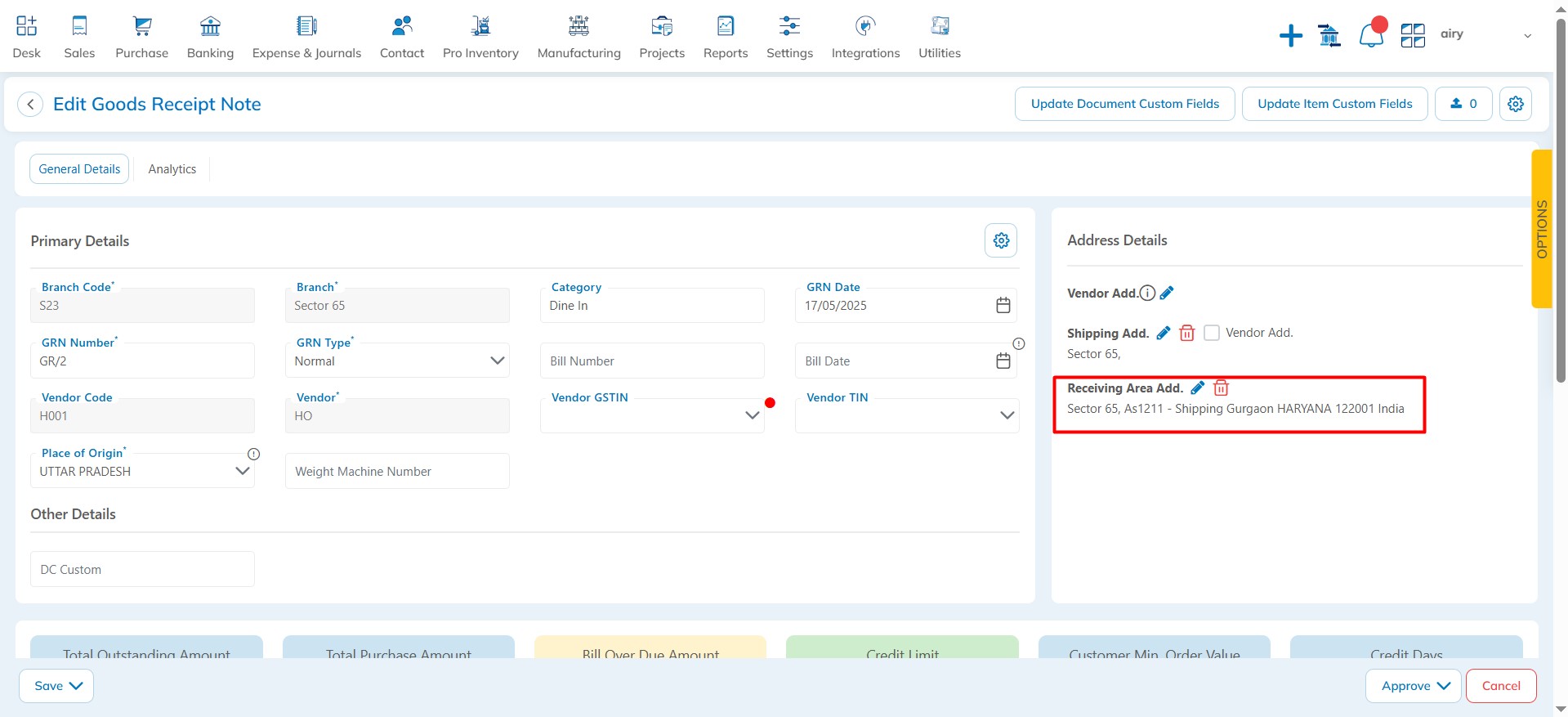Open the Approve dropdown button
The height and width of the screenshot is (717, 1568).
[1414, 686]
